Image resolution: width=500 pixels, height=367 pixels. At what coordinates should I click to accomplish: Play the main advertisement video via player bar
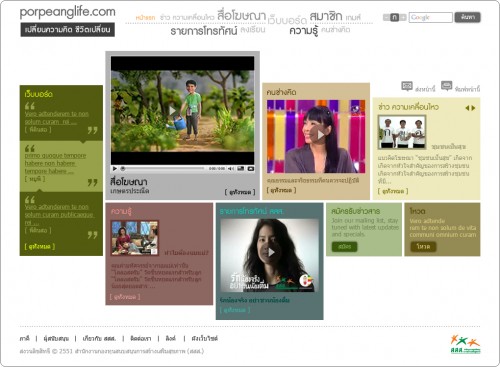pyautogui.click(x=115, y=169)
